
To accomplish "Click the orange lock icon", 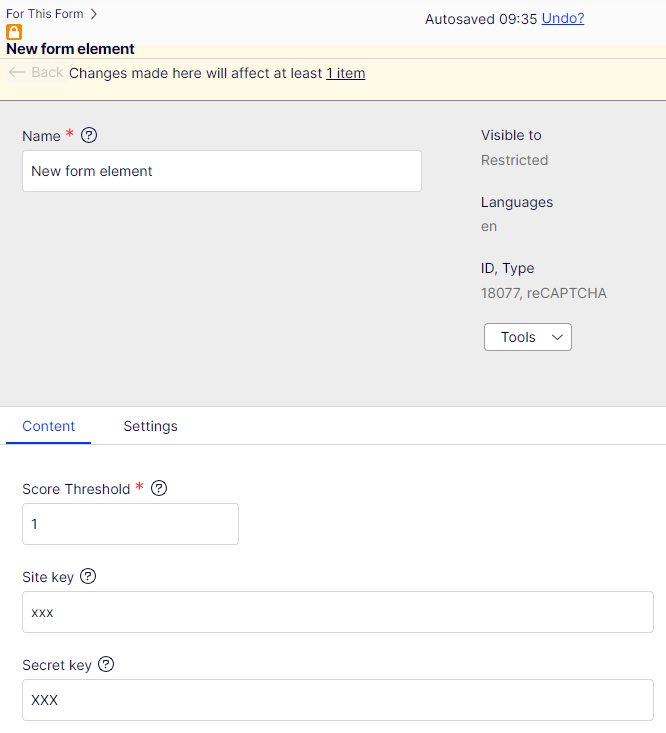I will (14, 32).
